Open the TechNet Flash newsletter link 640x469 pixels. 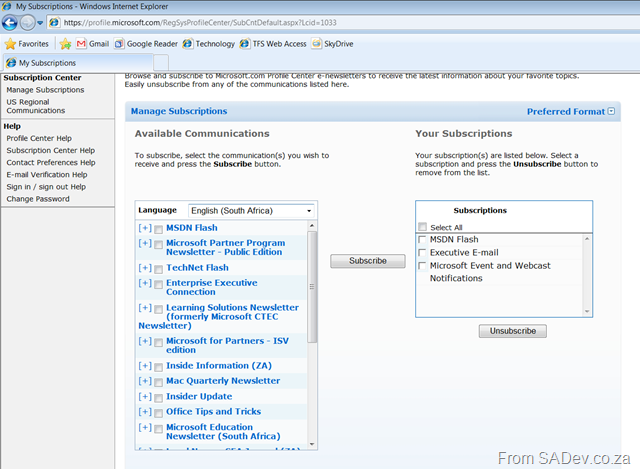pyautogui.click(x=197, y=268)
